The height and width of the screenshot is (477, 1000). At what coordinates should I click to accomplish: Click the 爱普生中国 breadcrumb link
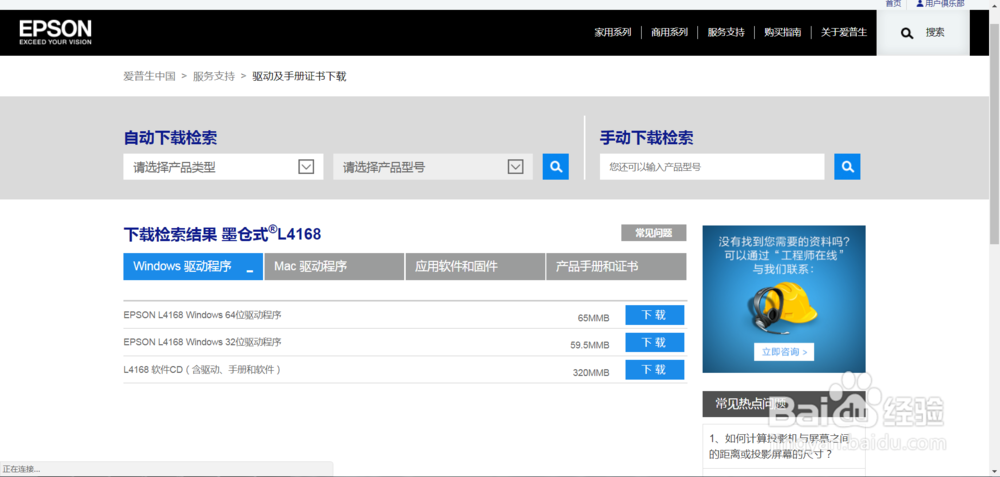[149, 77]
